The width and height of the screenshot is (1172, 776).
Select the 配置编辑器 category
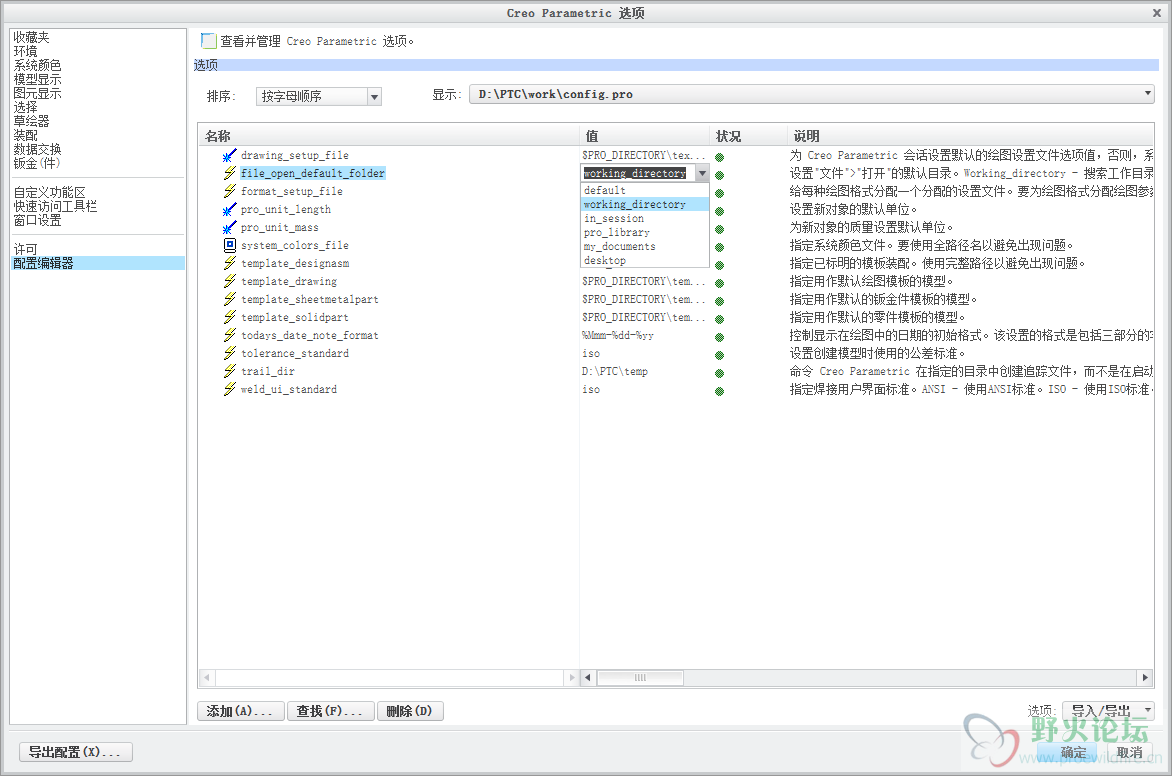pos(98,263)
